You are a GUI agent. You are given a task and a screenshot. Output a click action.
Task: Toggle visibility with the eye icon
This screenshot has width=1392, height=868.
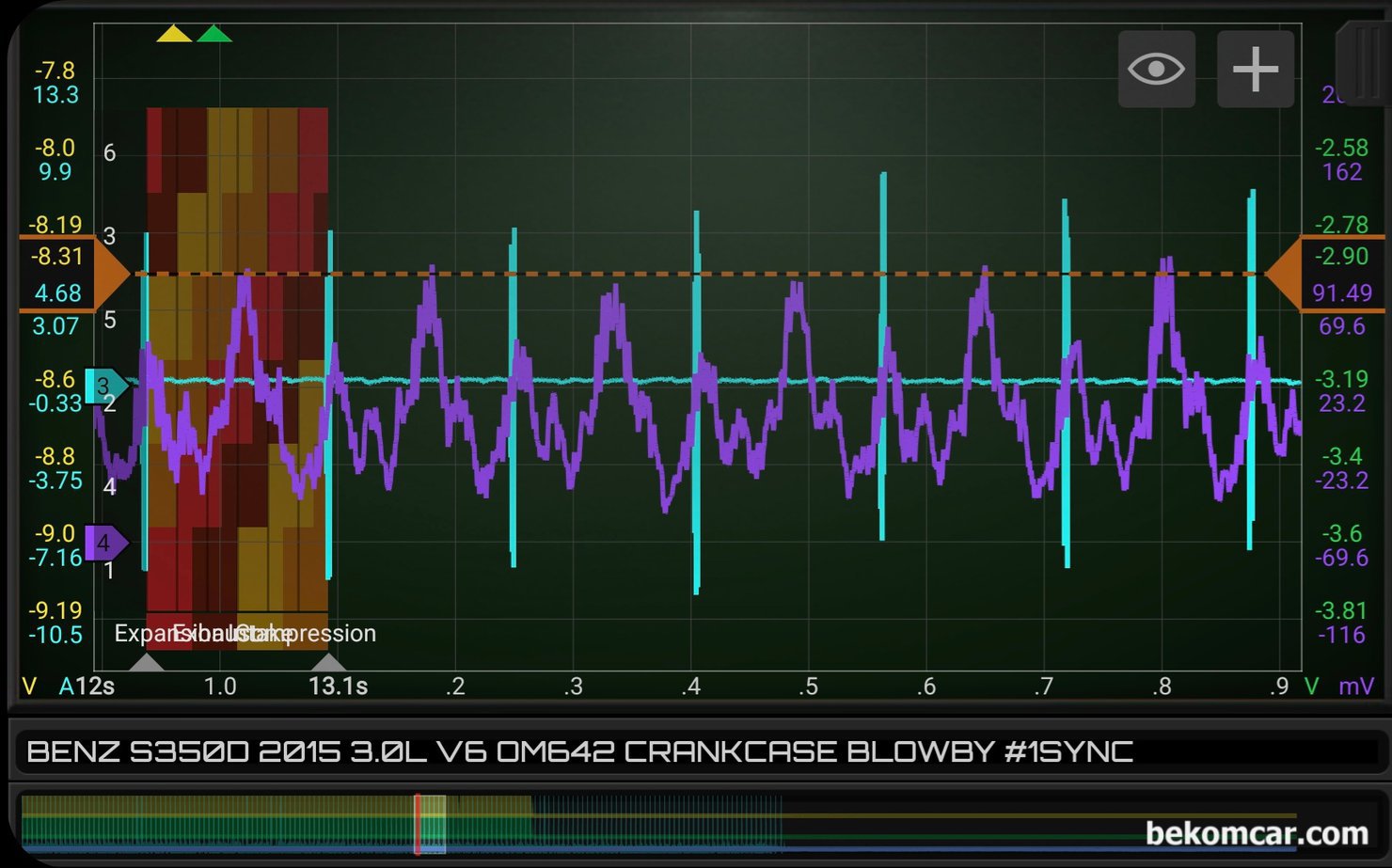[x=1156, y=69]
